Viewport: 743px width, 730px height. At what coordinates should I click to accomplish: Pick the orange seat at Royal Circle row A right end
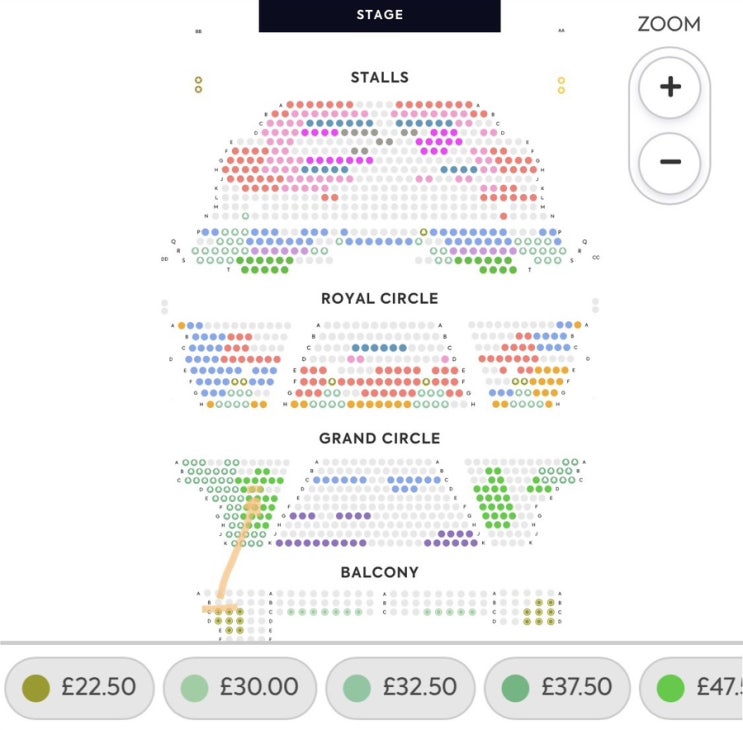click(578, 325)
